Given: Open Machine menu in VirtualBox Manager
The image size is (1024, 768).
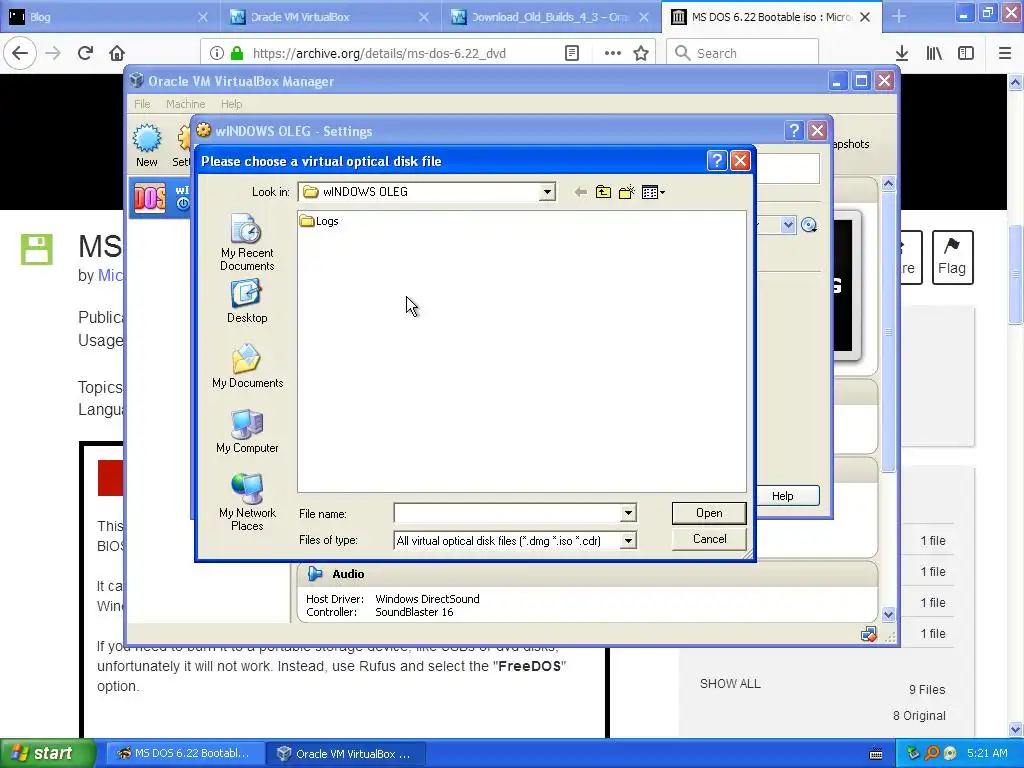Looking at the screenshot, I should pos(185,104).
